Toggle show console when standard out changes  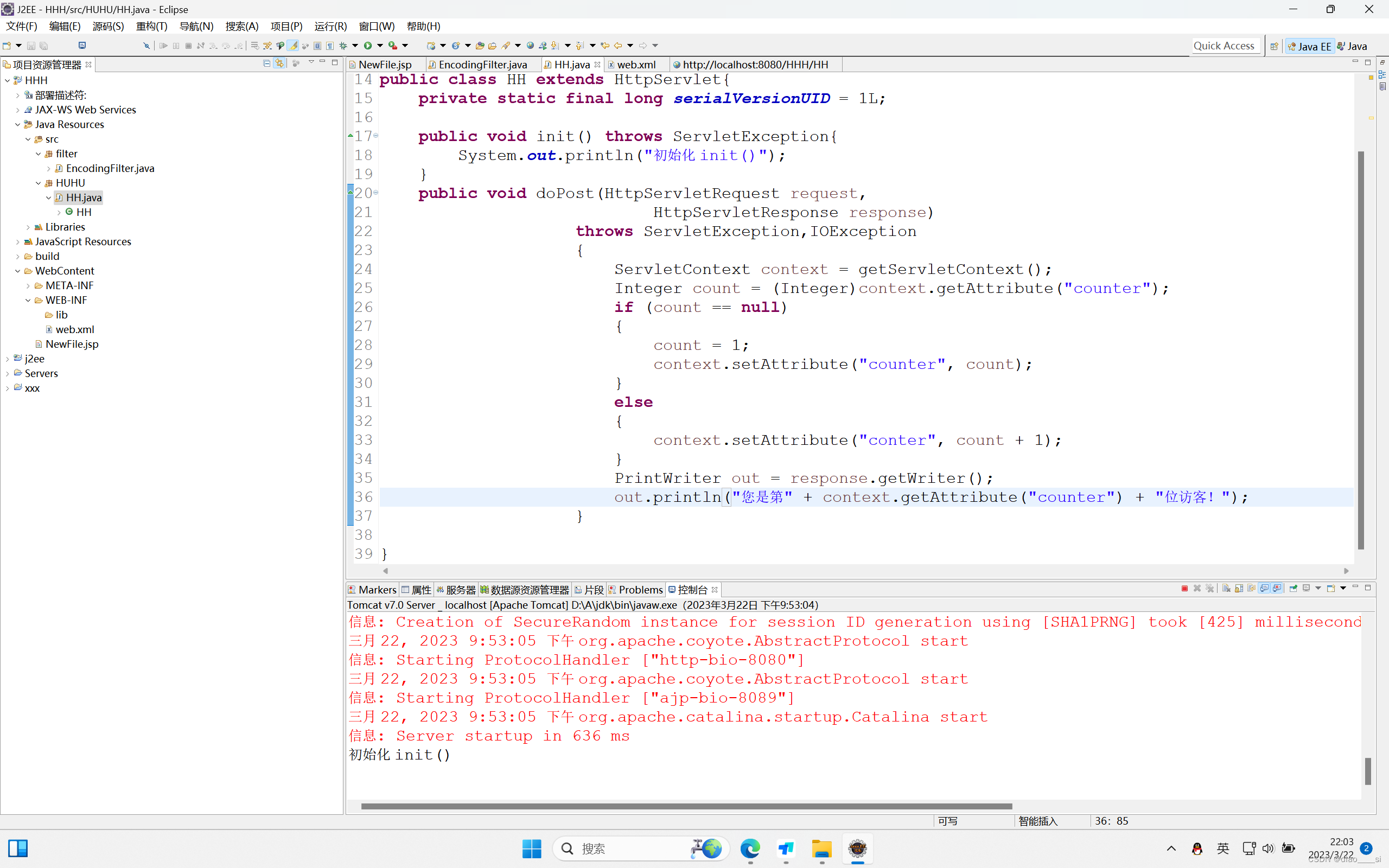1264,589
